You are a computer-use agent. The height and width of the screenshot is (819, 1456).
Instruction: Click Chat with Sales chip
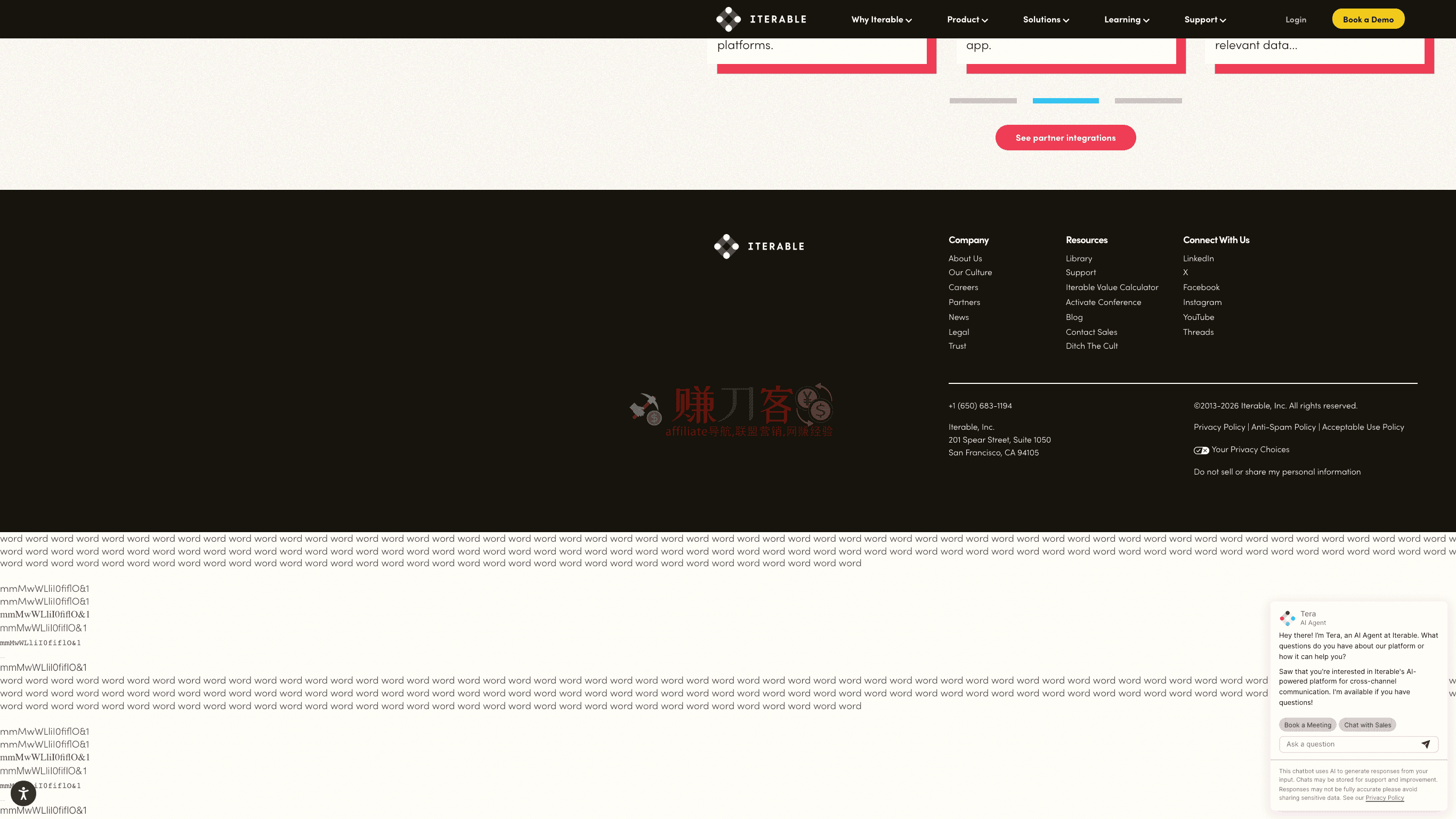click(1367, 725)
